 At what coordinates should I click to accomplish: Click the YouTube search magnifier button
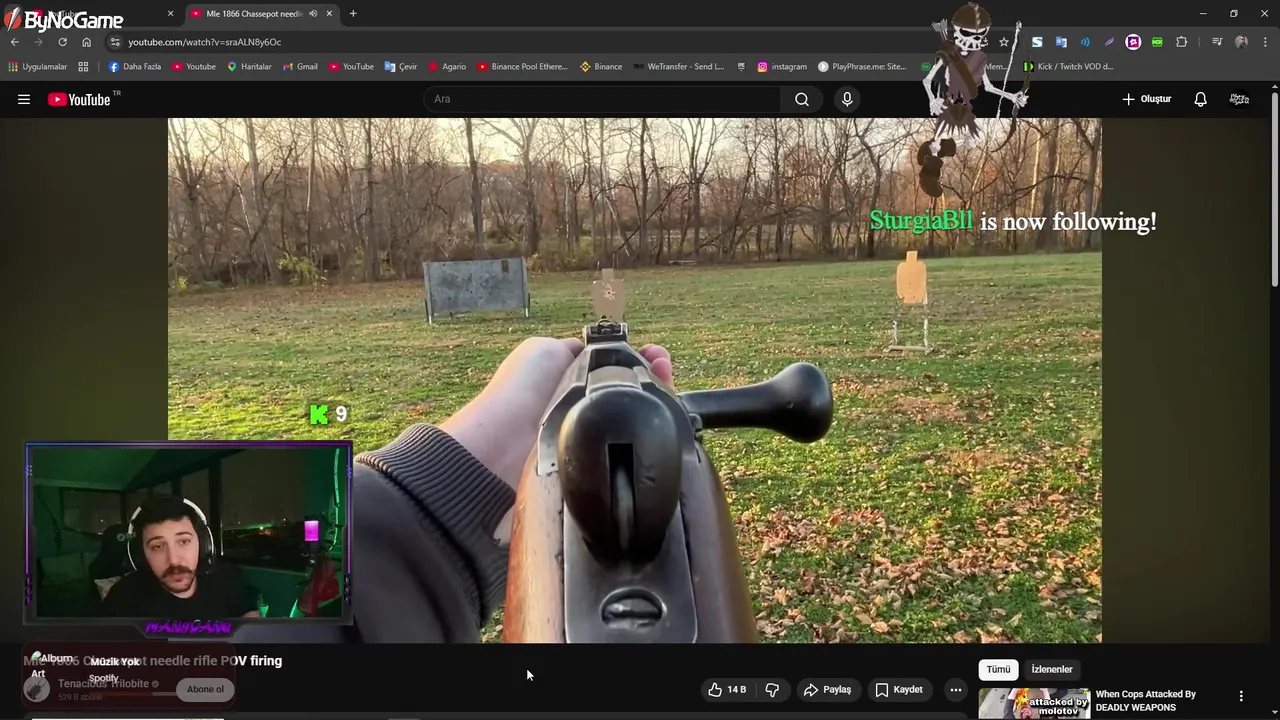pos(802,99)
